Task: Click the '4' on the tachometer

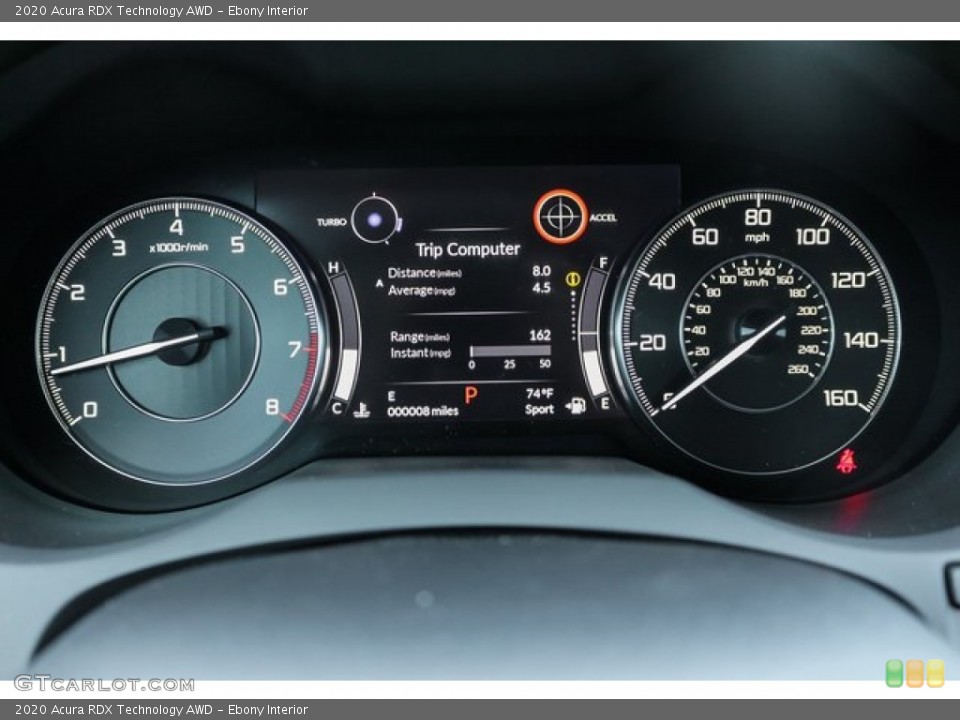Action: point(176,228)
